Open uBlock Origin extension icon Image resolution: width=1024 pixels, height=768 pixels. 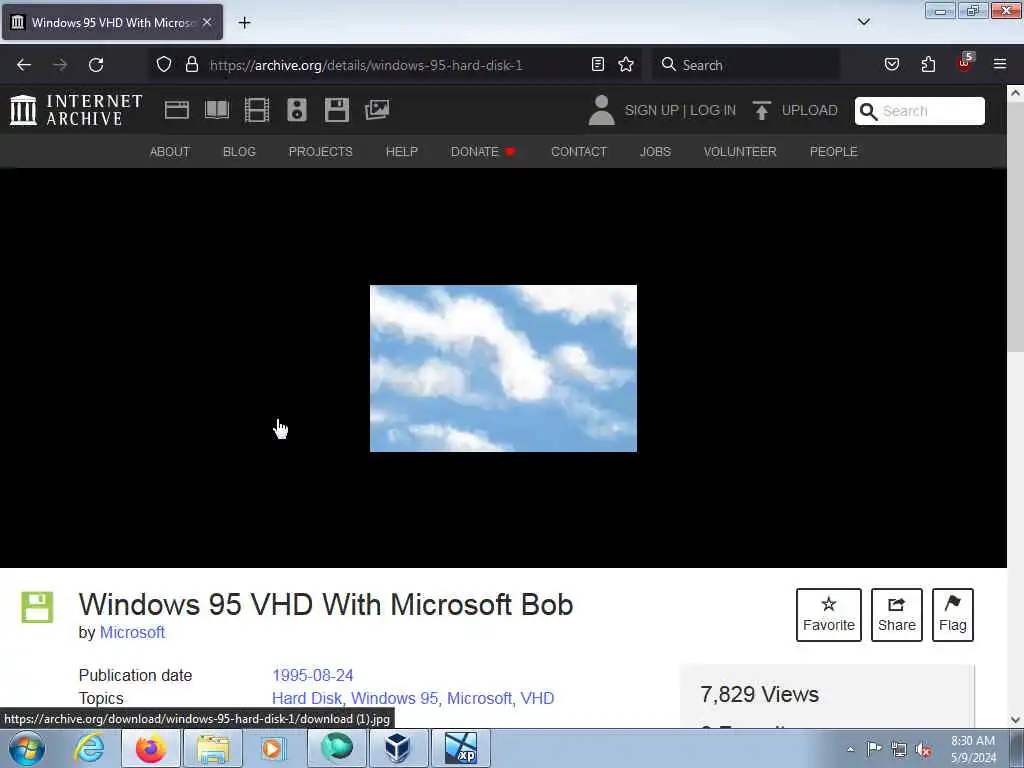pyautogui.click(x=964, y=63)
